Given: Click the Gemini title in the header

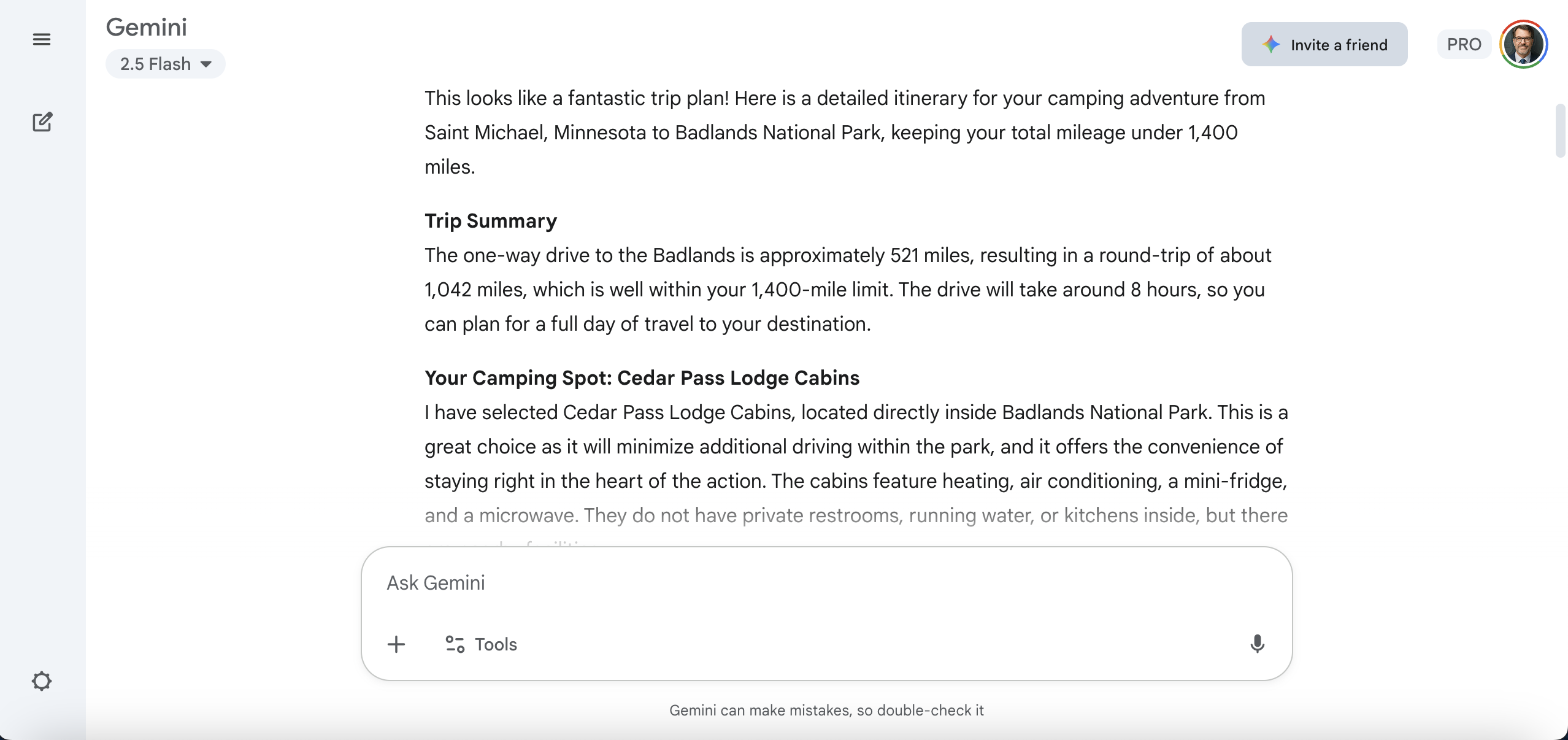Looking at the screenshot, I should tap(146, 26).
